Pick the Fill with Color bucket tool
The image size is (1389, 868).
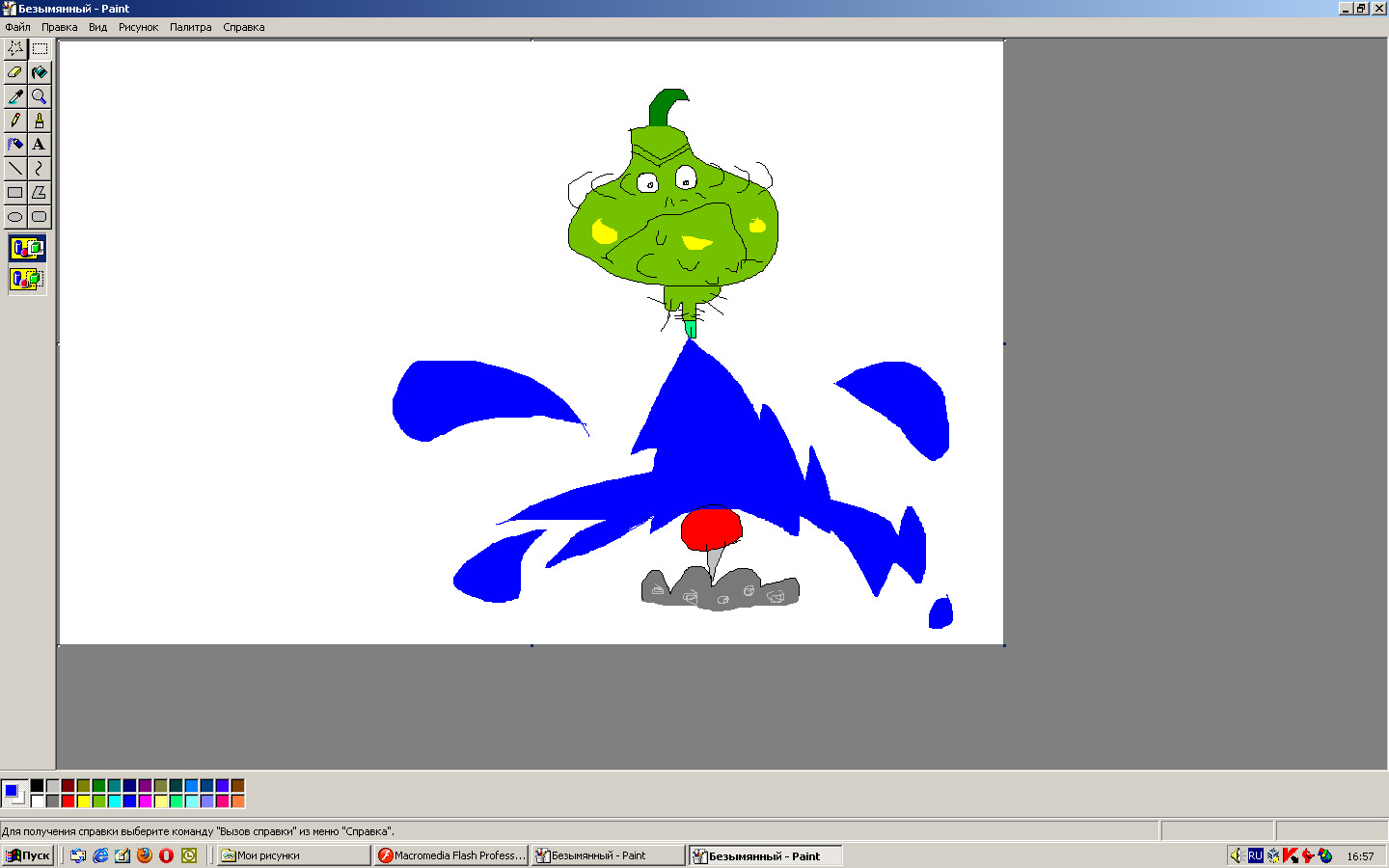point(39,72)
